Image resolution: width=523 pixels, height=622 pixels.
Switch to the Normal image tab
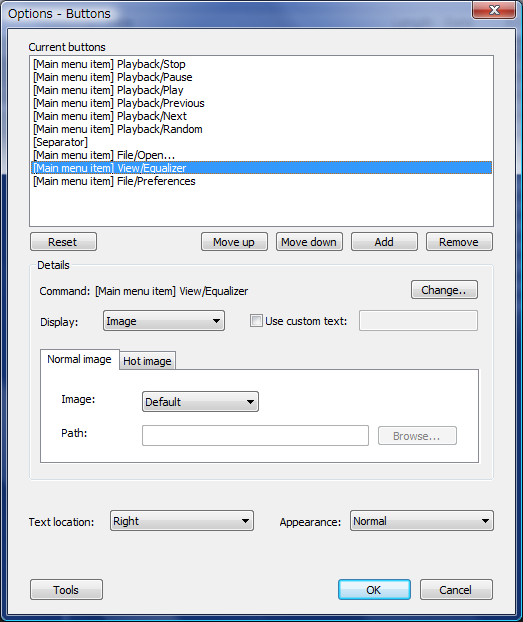click(x=79, y=359)
